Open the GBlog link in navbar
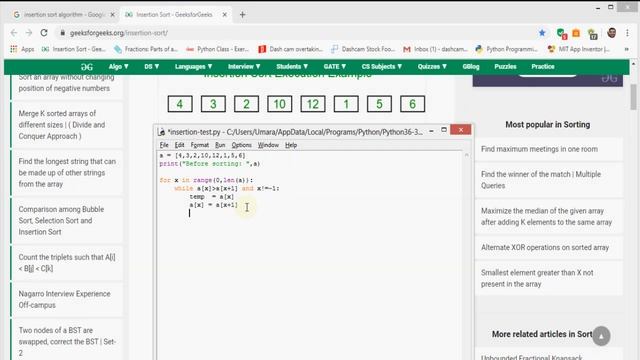 (471, 67)
